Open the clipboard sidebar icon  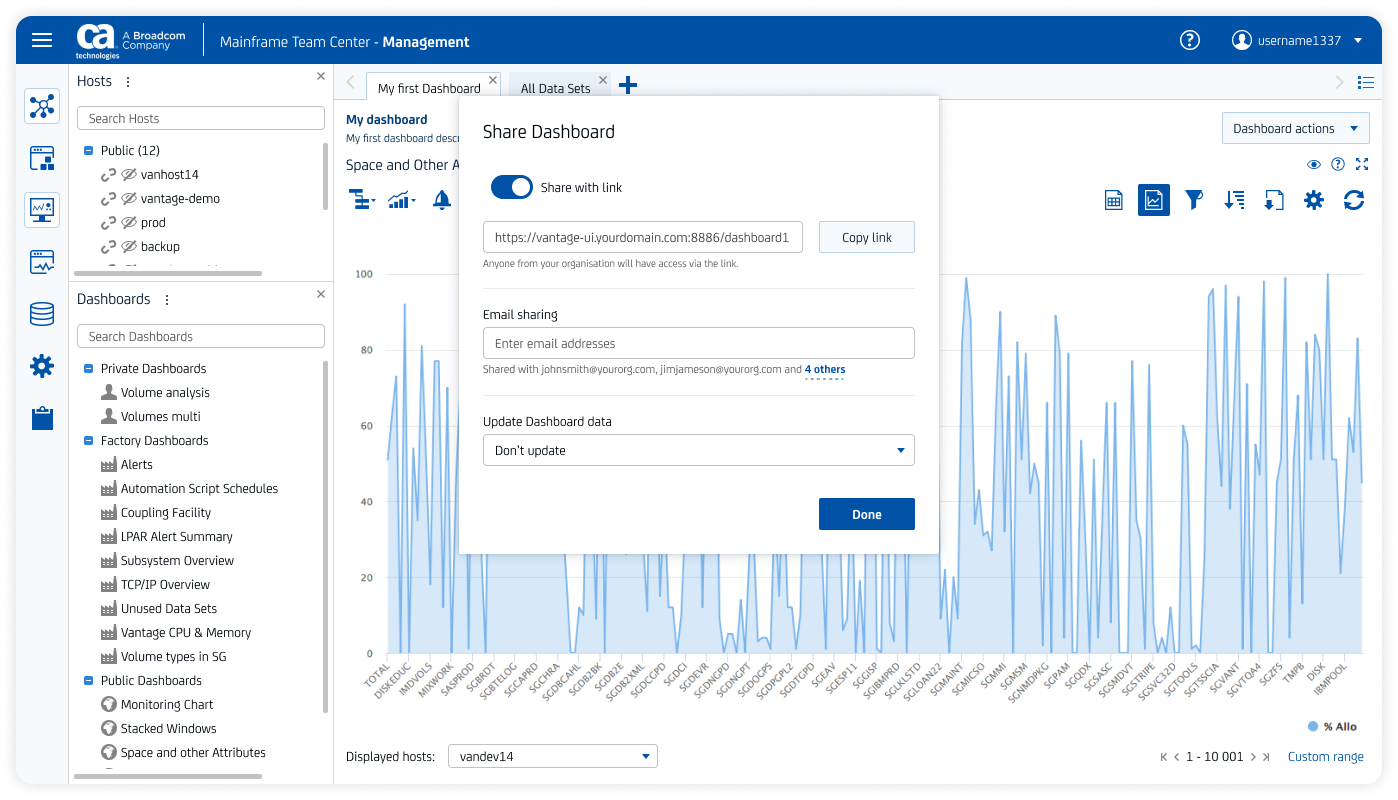[x=42, y=418]
